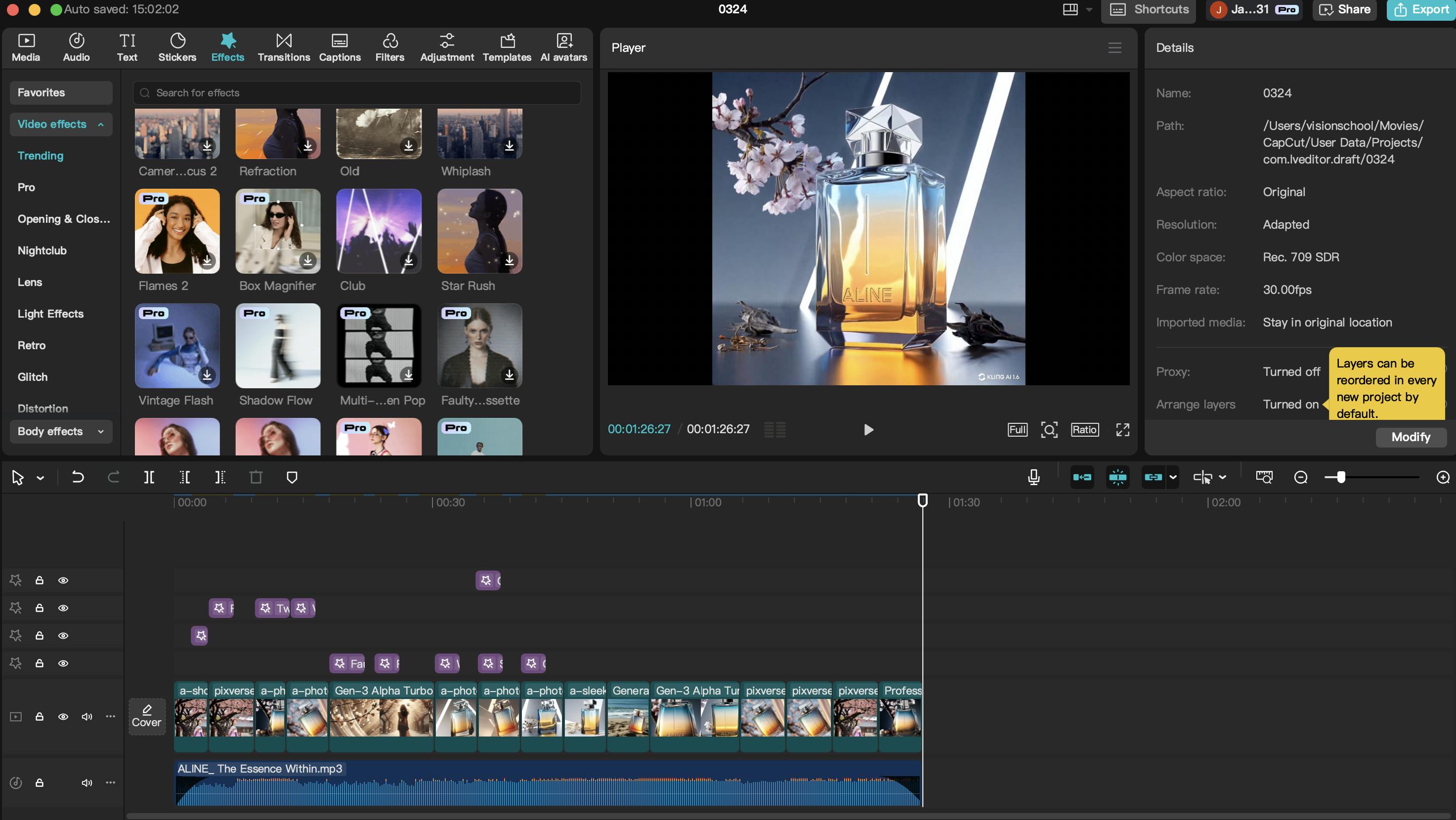This screenshot has height=820, width=1456.
Task: Hide the main video track with eye icon
Action: 63,716
